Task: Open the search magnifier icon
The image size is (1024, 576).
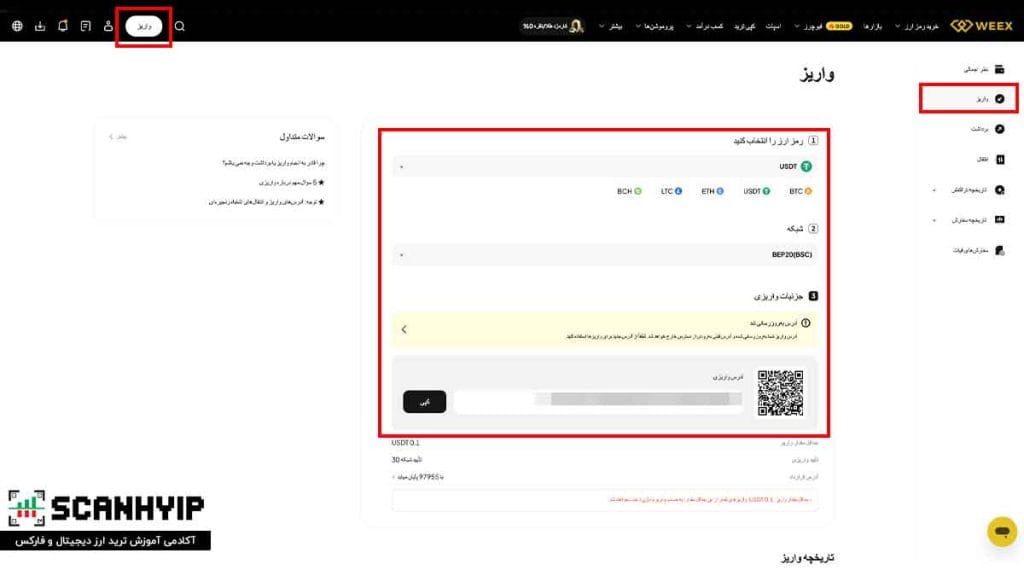Action: coord(180,26)
